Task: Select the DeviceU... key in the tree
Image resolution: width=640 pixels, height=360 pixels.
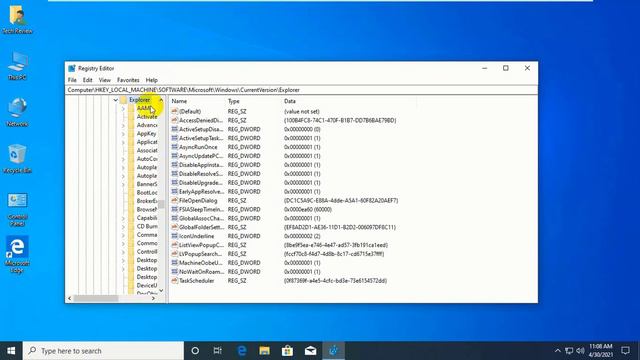Action: coord(147,285)
